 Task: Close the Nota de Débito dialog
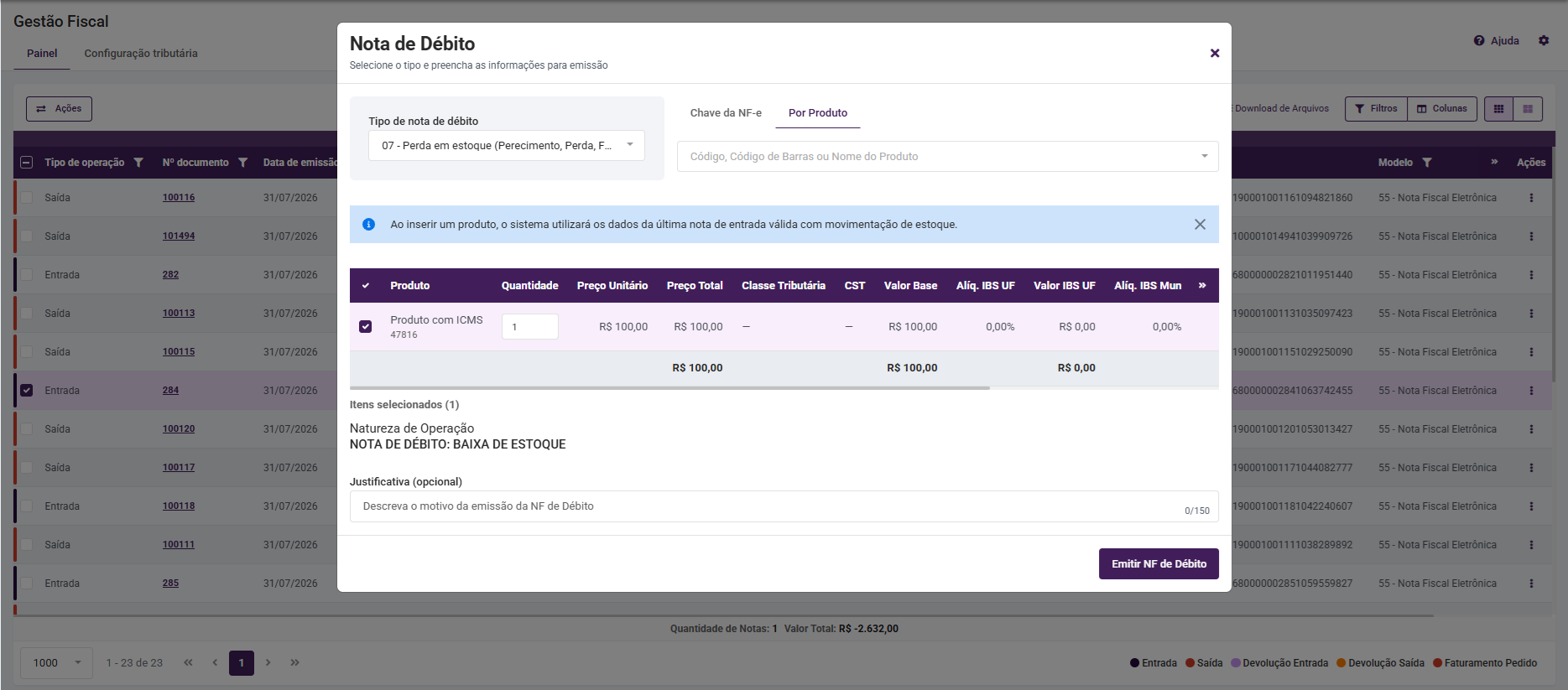pos(1214,53)
